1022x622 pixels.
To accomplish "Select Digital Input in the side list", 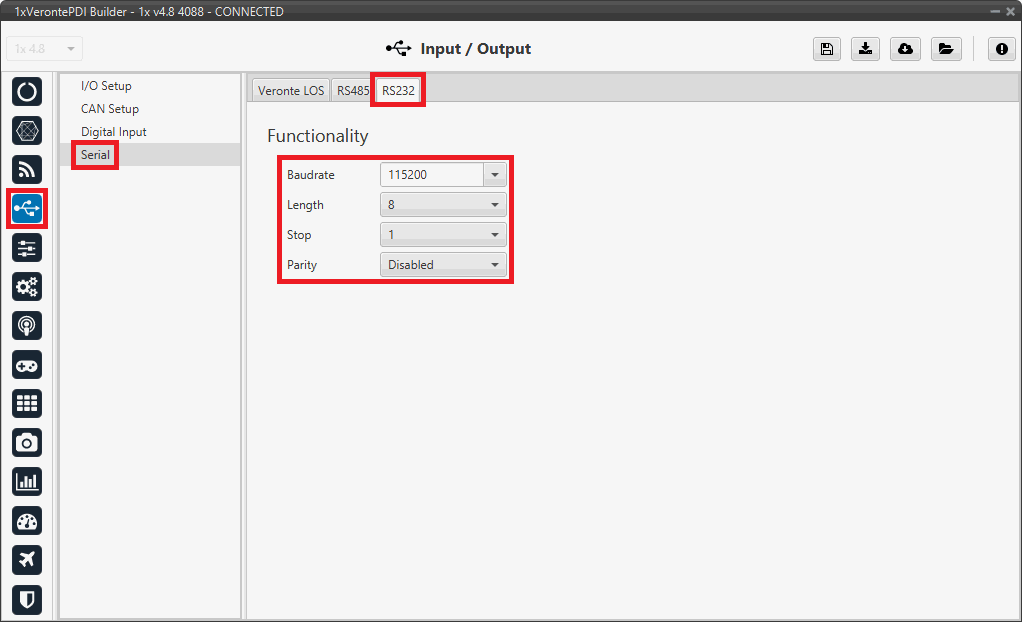I will 114,132.
